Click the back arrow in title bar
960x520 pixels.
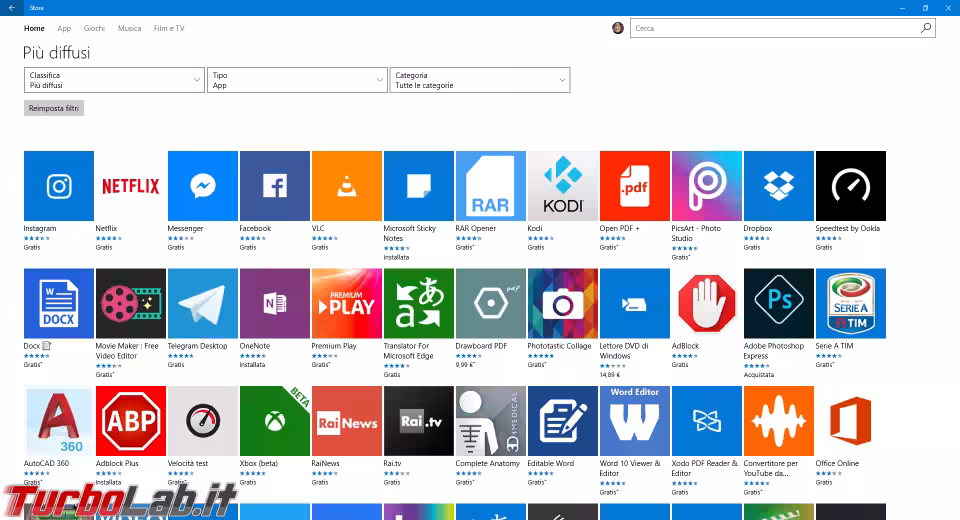[x=11, y=8]
